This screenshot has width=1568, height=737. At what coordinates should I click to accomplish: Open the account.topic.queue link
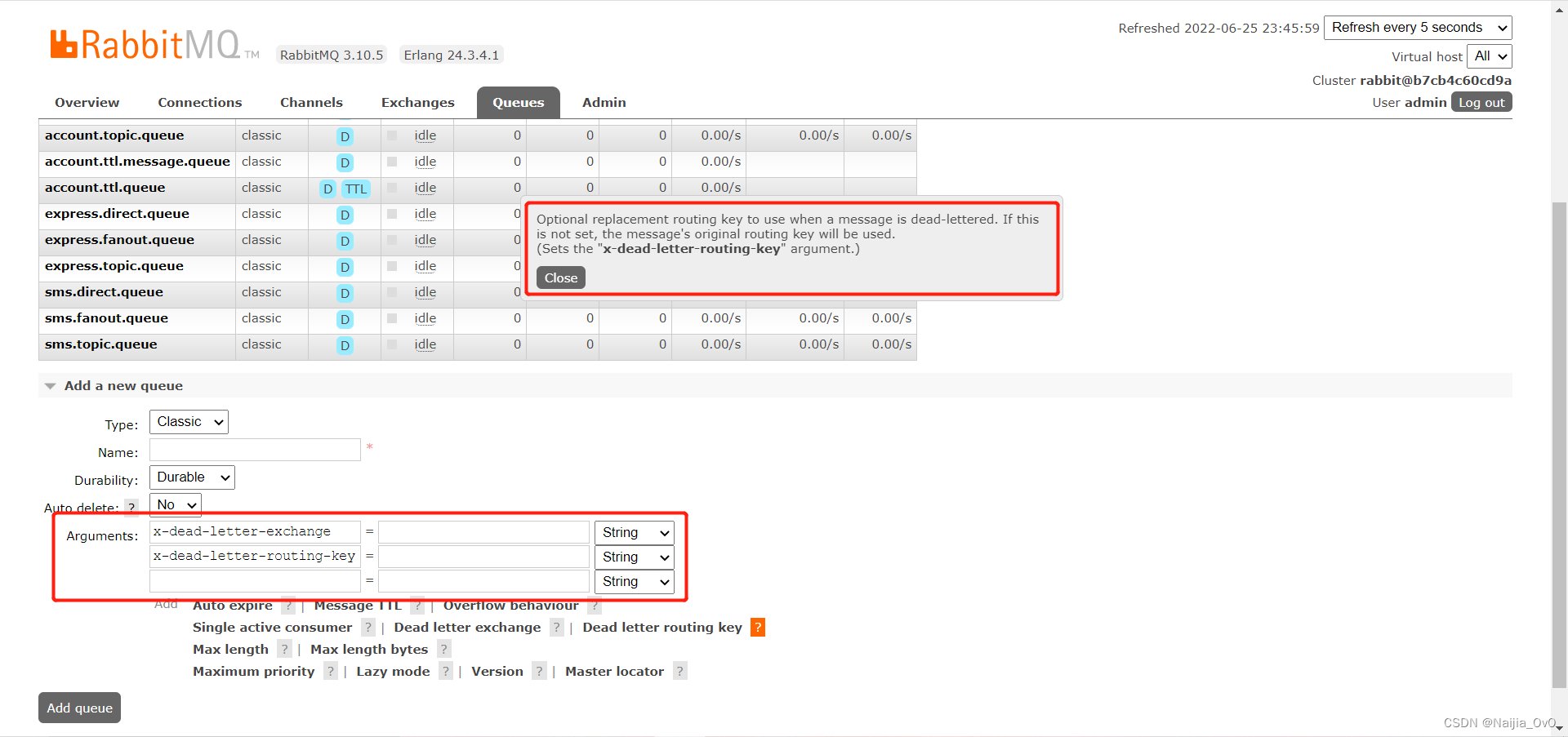114,135
